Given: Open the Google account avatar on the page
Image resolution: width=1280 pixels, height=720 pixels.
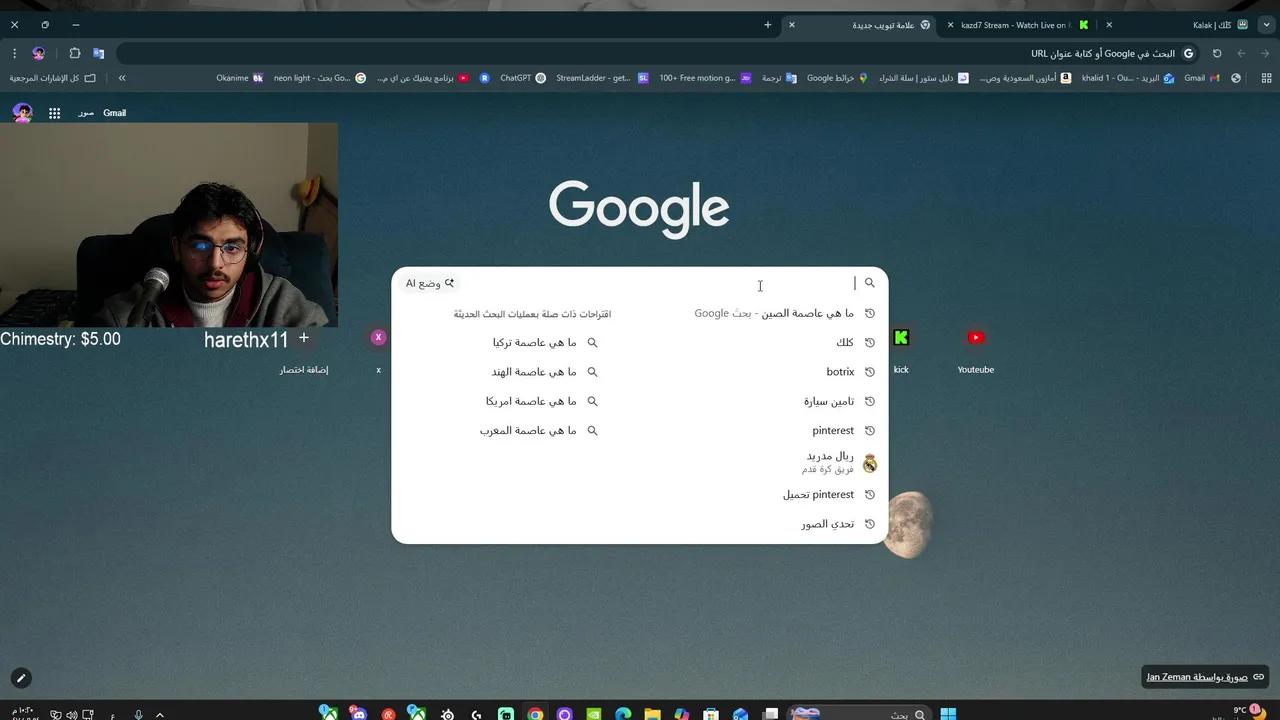Looking at the screenshot, I should [22, 113].
